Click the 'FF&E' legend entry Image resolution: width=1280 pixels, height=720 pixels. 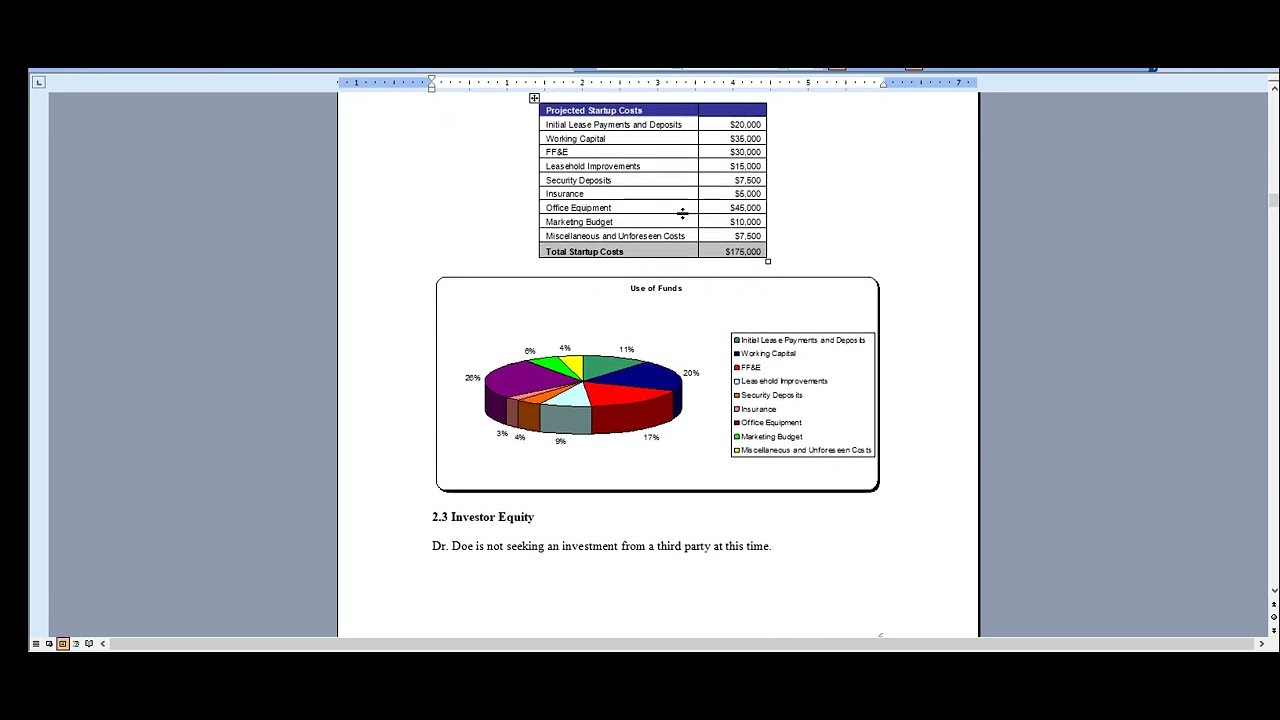[748, 367]
